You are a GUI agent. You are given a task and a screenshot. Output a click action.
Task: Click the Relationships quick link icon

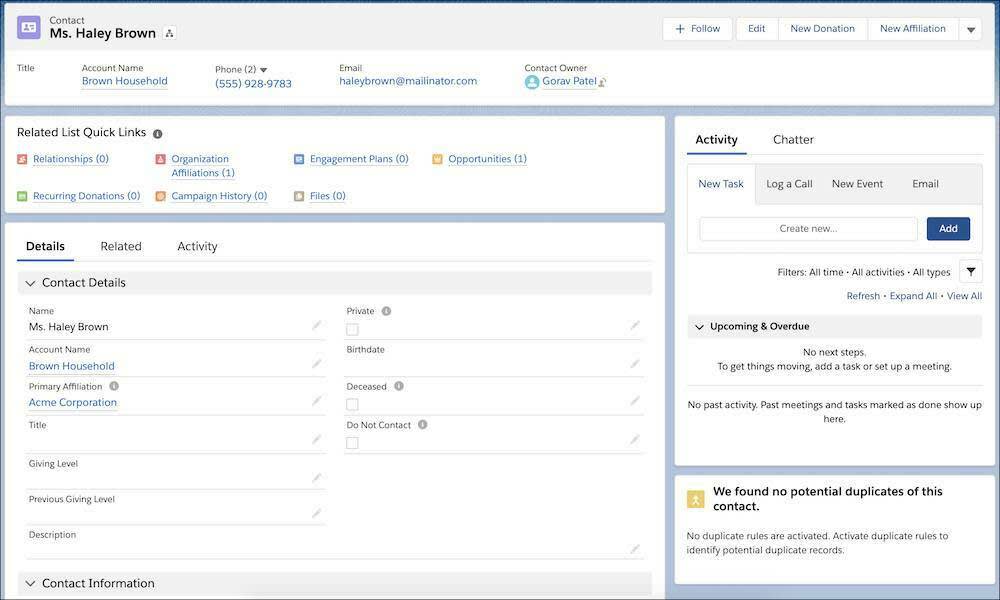(x=22, y=159)
